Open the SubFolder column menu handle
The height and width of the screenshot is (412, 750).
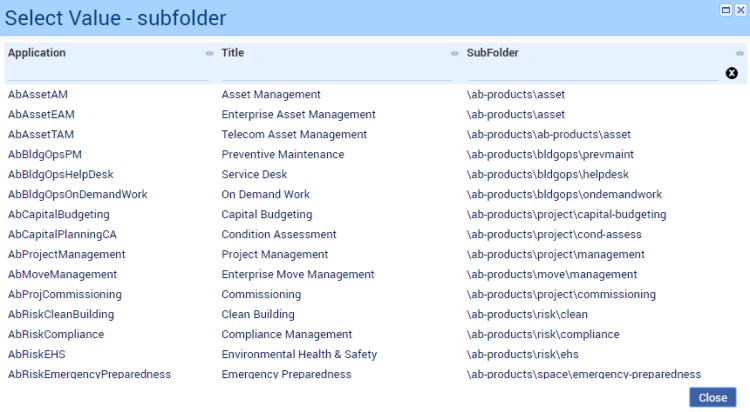click(x=740, y=54)
